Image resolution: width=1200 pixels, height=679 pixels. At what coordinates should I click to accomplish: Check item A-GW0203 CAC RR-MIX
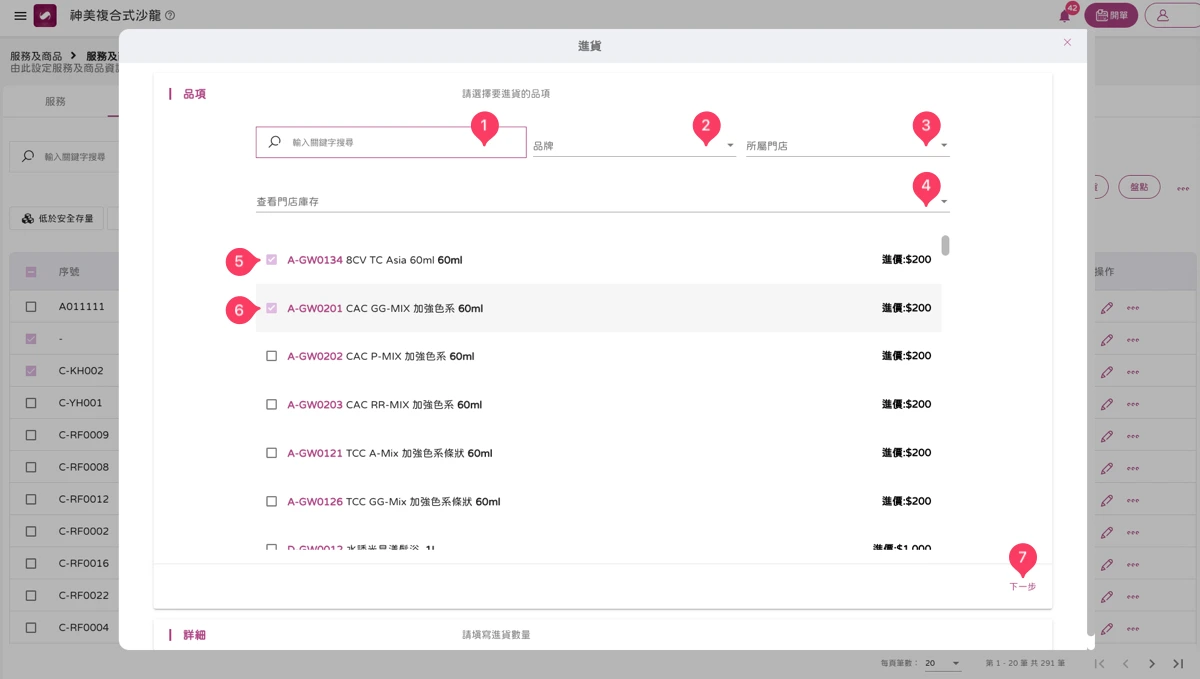pos(271,405)
